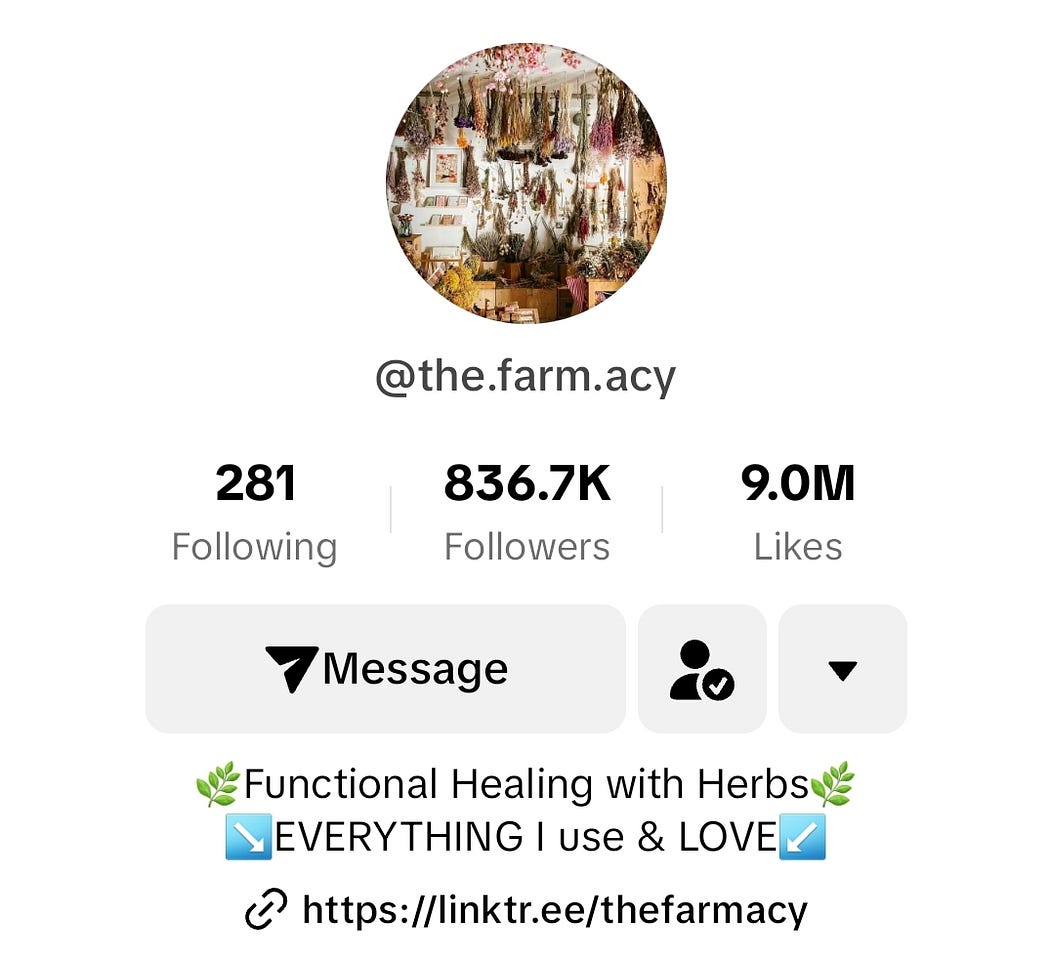Viewport: 1050px width, 955px height.
Task: Open the linktr.ee/thefarmacy link
Action: (x=555, y=909)
